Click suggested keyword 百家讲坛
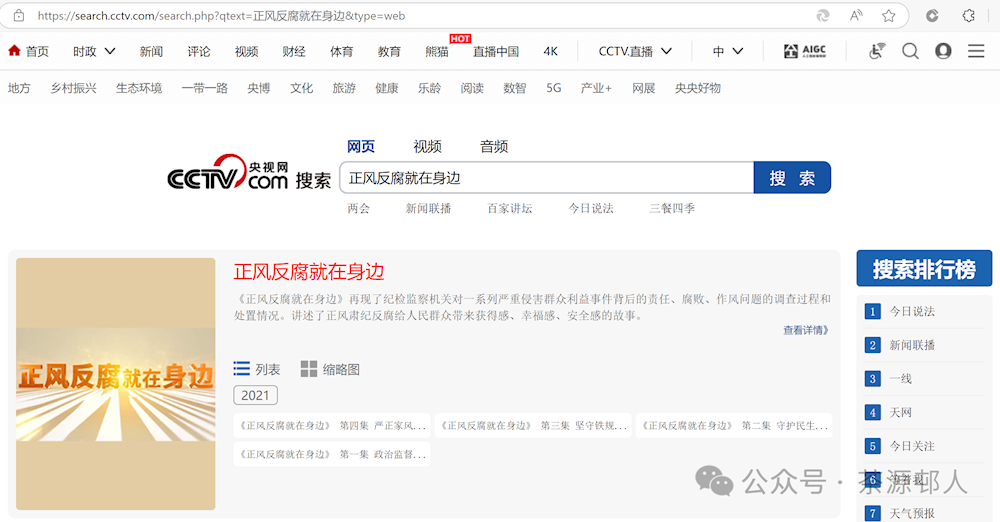1000x522 pixels. point(510,208)
